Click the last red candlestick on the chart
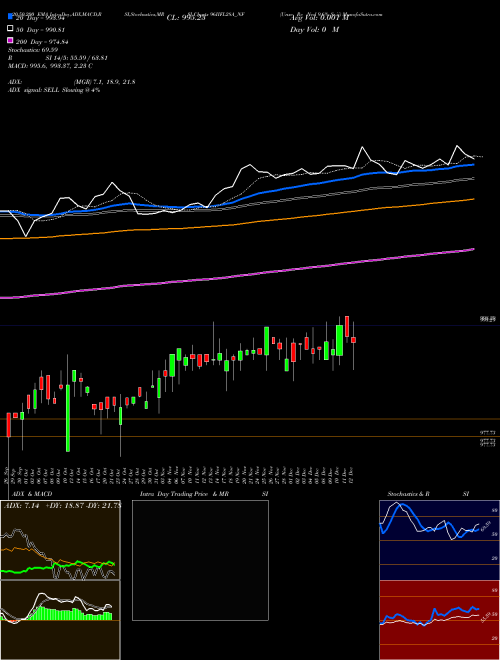The width and height of the screenshot is (500, 660). point(354,340)
